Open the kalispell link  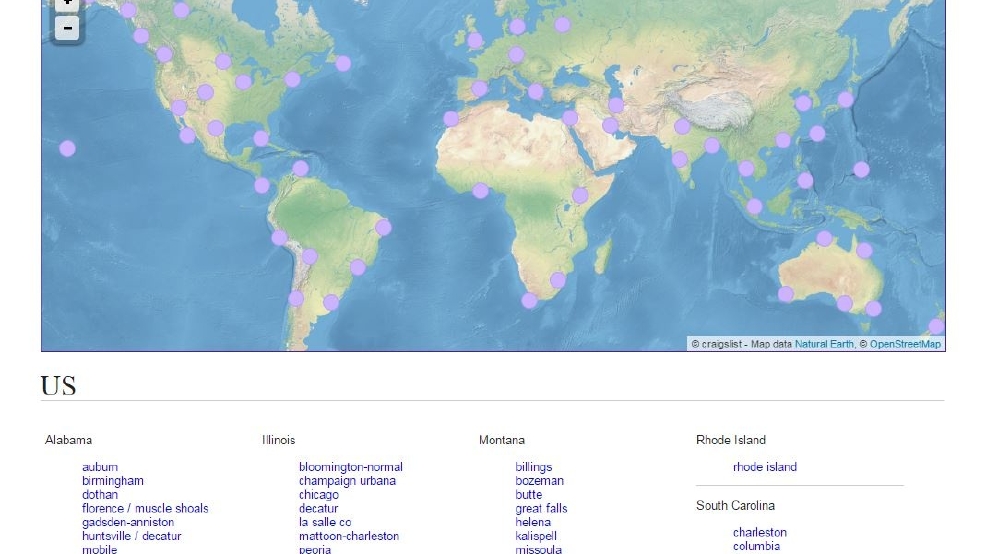tap(536, 536)
